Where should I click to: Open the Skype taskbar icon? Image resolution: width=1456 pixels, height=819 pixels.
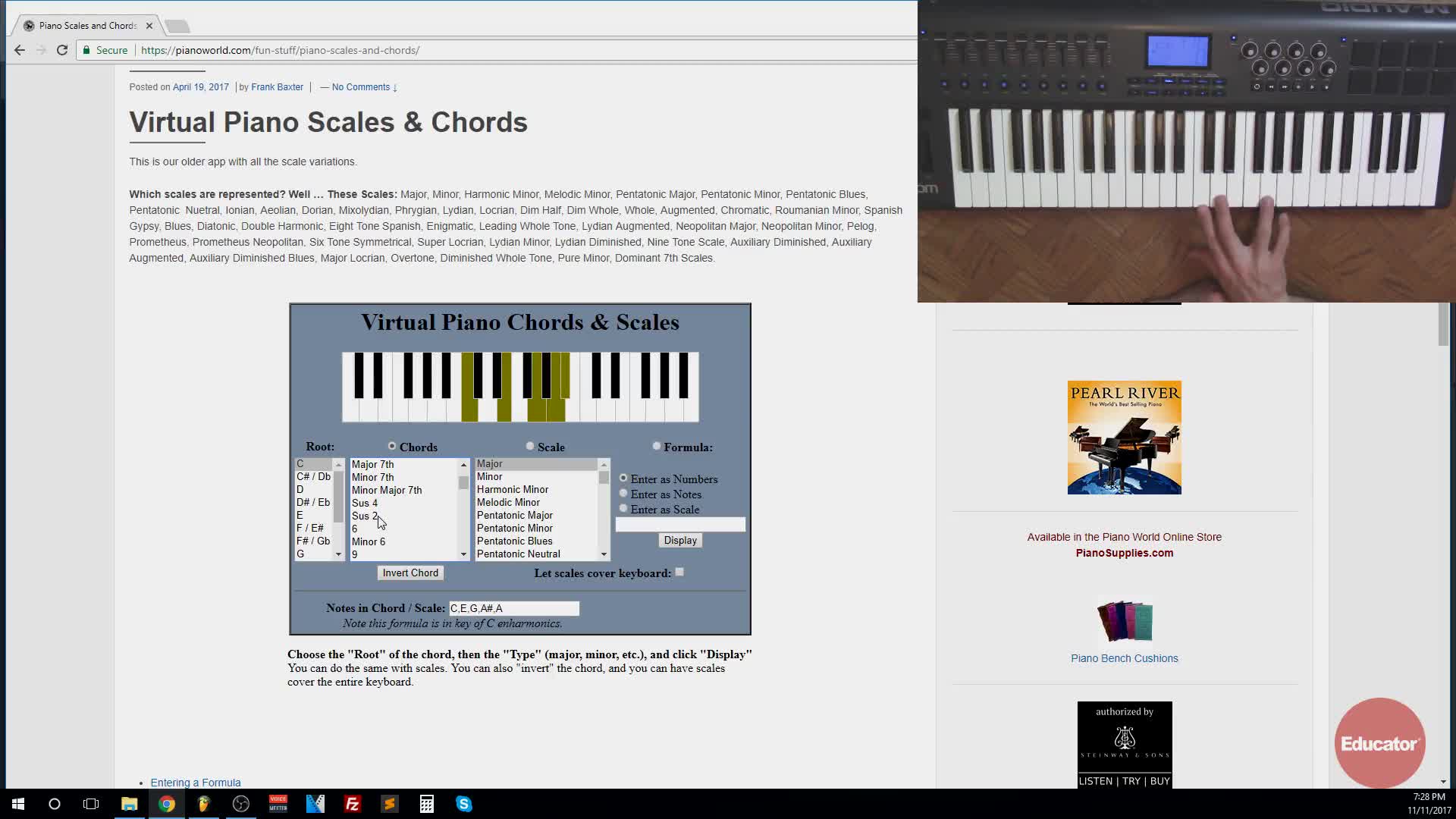pos(464,804)
